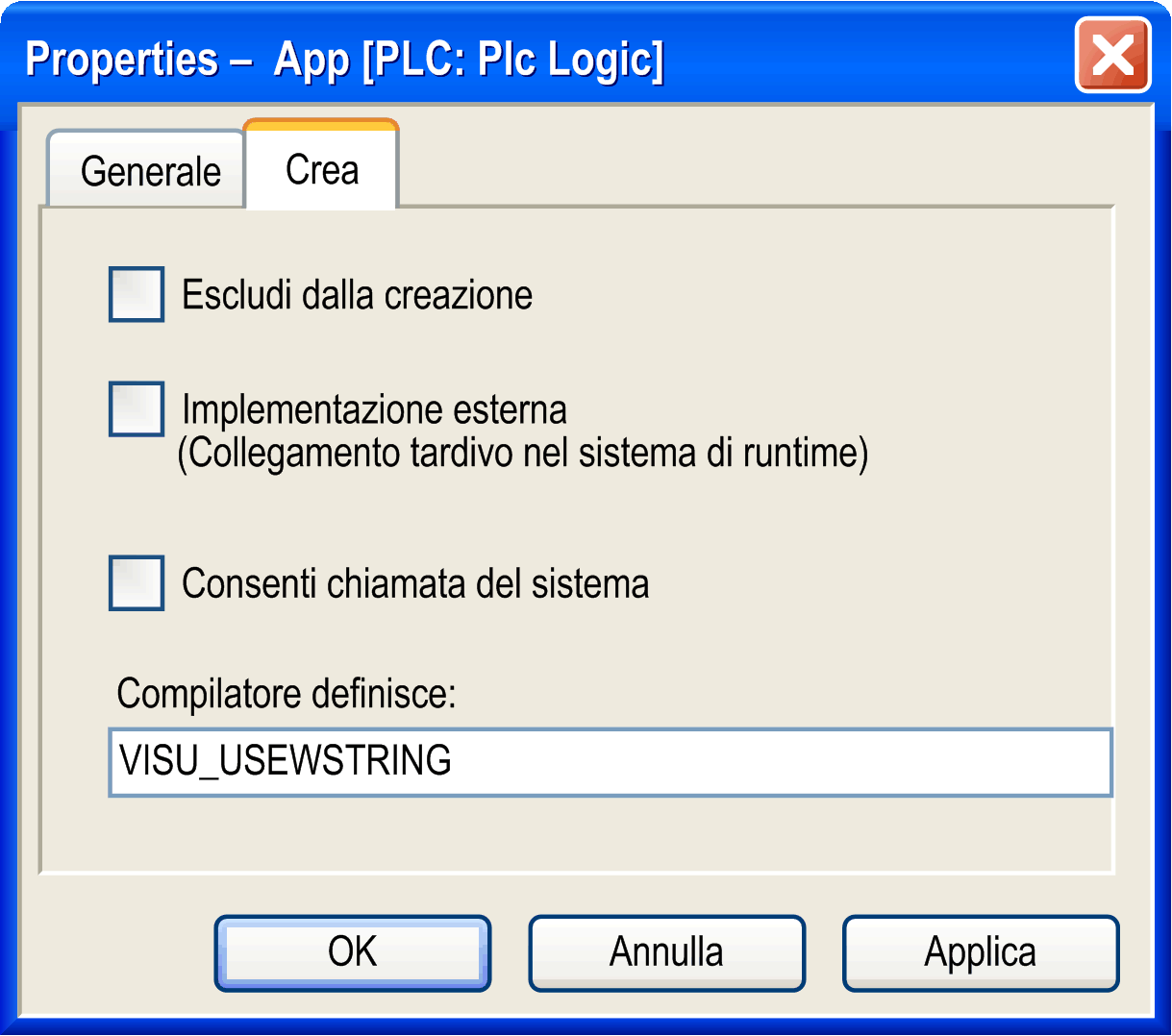Viewport: 1172px width, 1036px height.
Task: Switch to the Generale tab
Action: click(150, 171)
